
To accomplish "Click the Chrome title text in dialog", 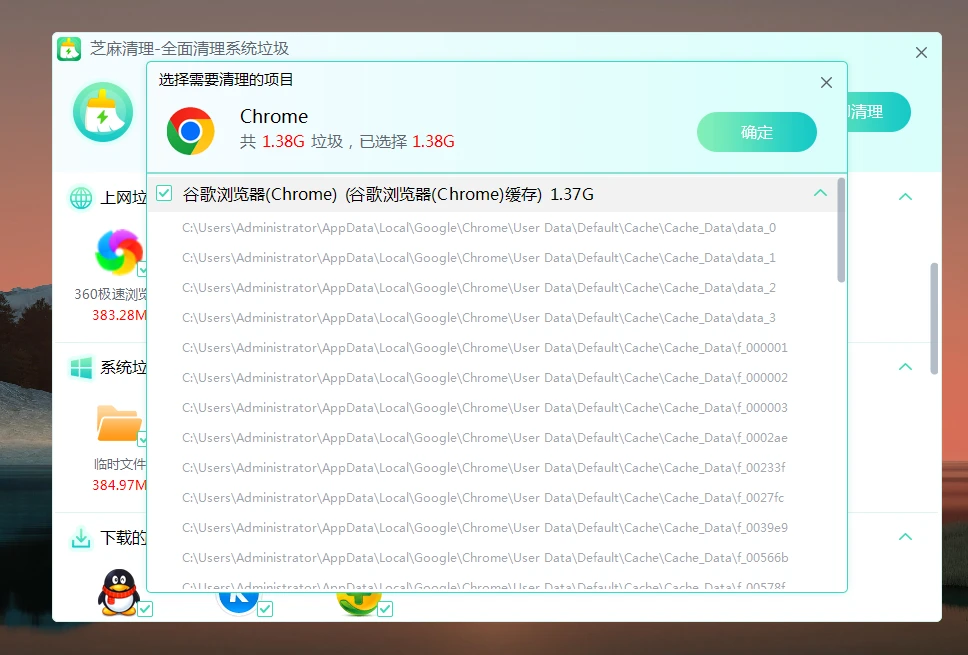I will coord(273,117).
